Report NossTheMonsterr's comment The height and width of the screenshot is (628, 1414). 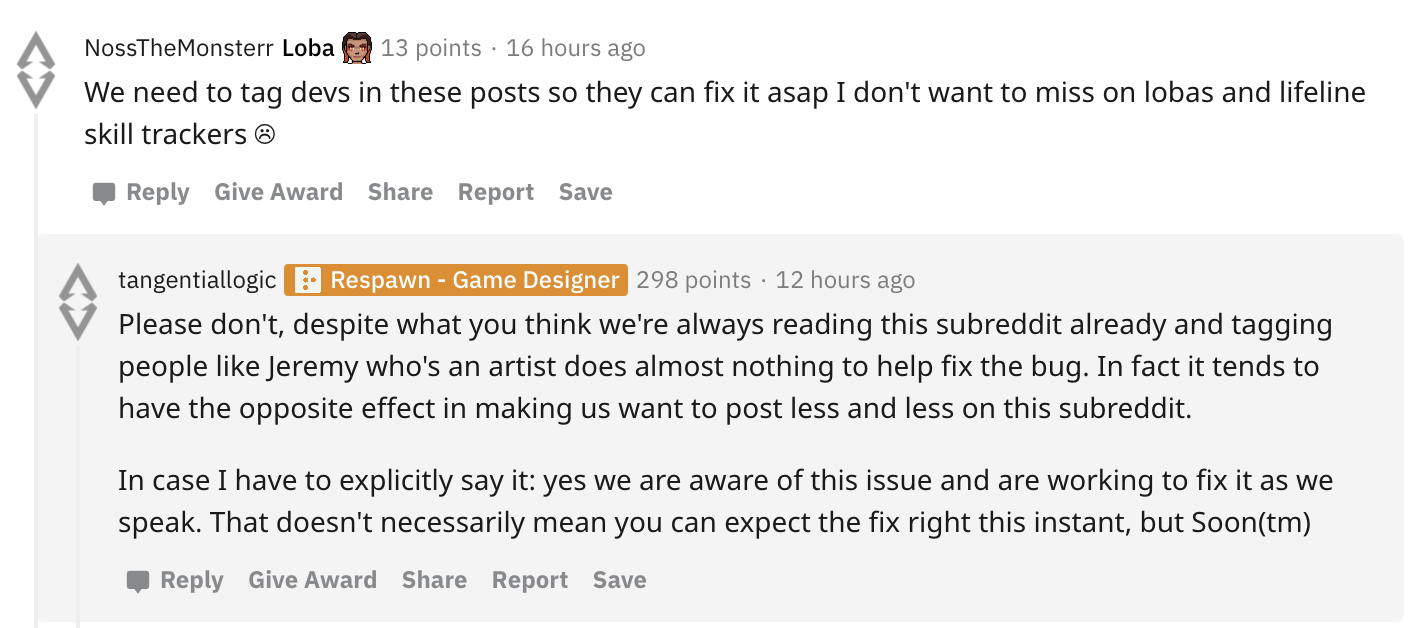(x=496, y=192)
